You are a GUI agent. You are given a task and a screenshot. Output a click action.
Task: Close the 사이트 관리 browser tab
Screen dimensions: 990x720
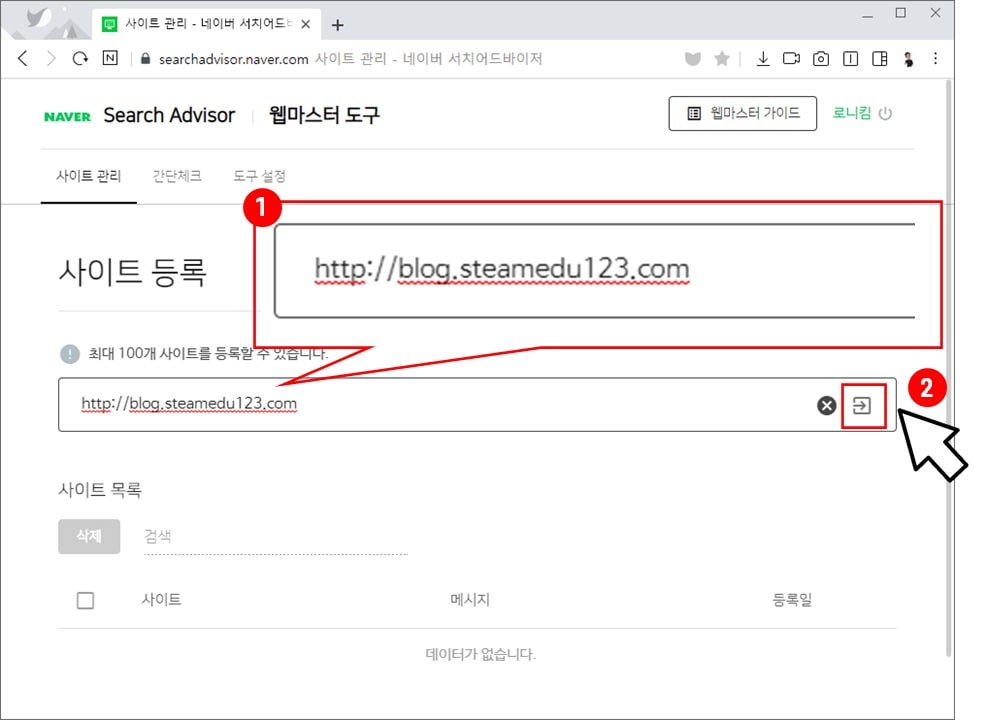coord(306,25)
